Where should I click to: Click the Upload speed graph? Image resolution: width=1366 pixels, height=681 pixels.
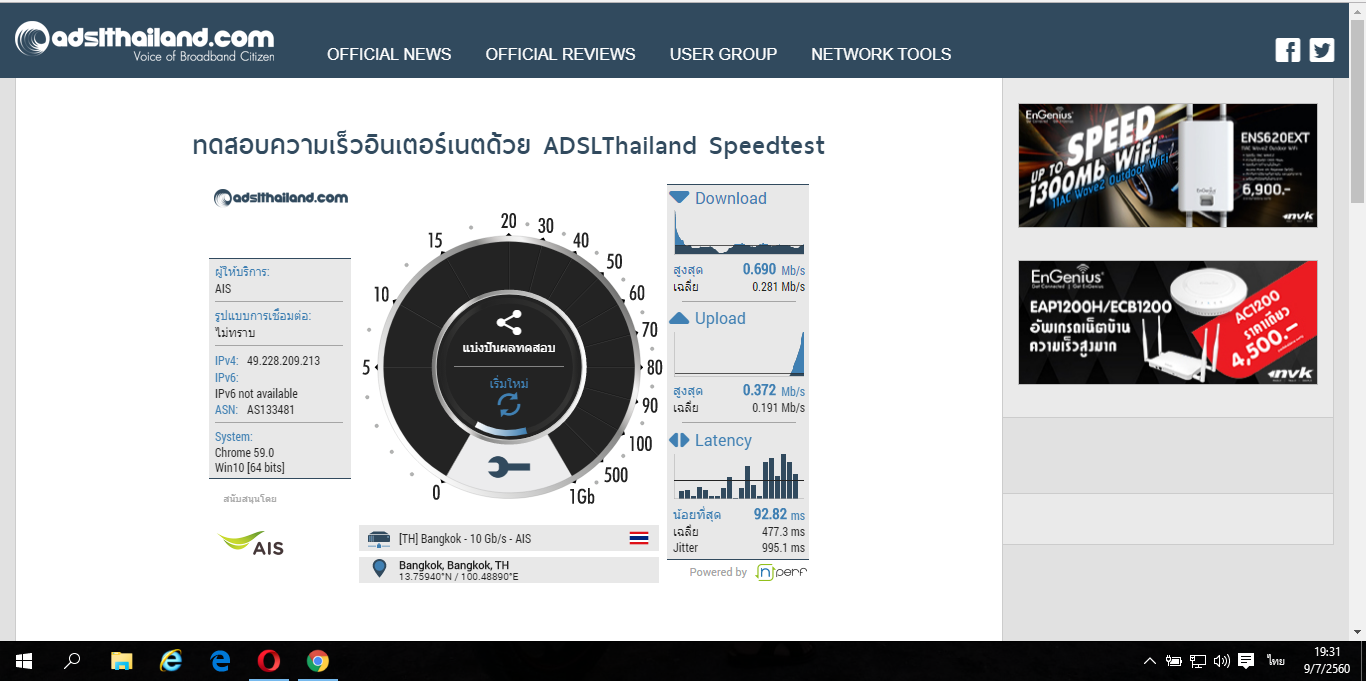(739, 353)
